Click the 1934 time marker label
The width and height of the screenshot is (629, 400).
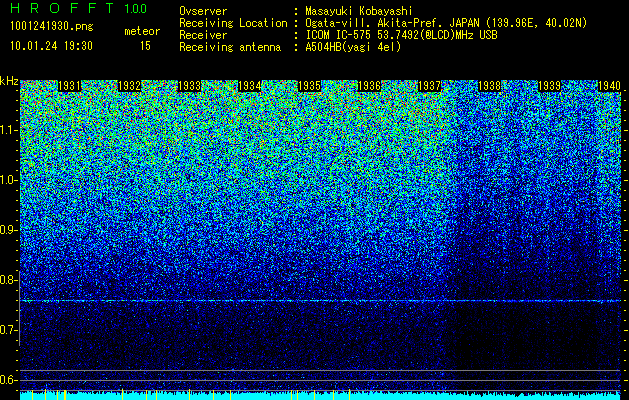250,86
